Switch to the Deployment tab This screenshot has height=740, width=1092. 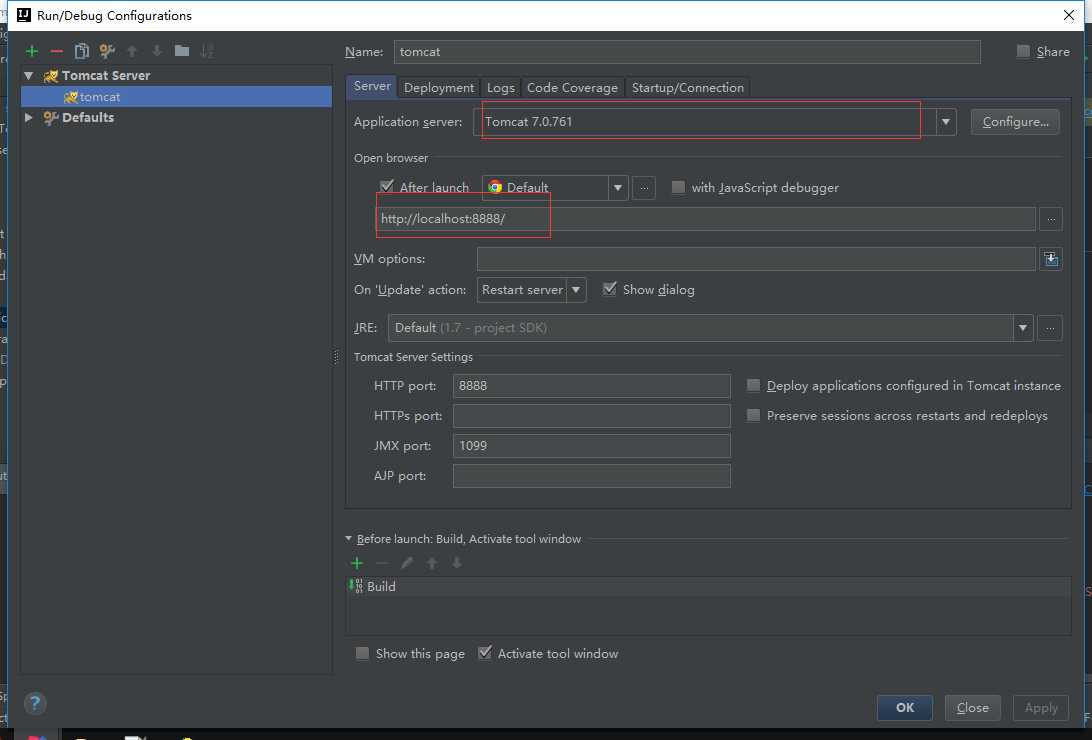439,88
